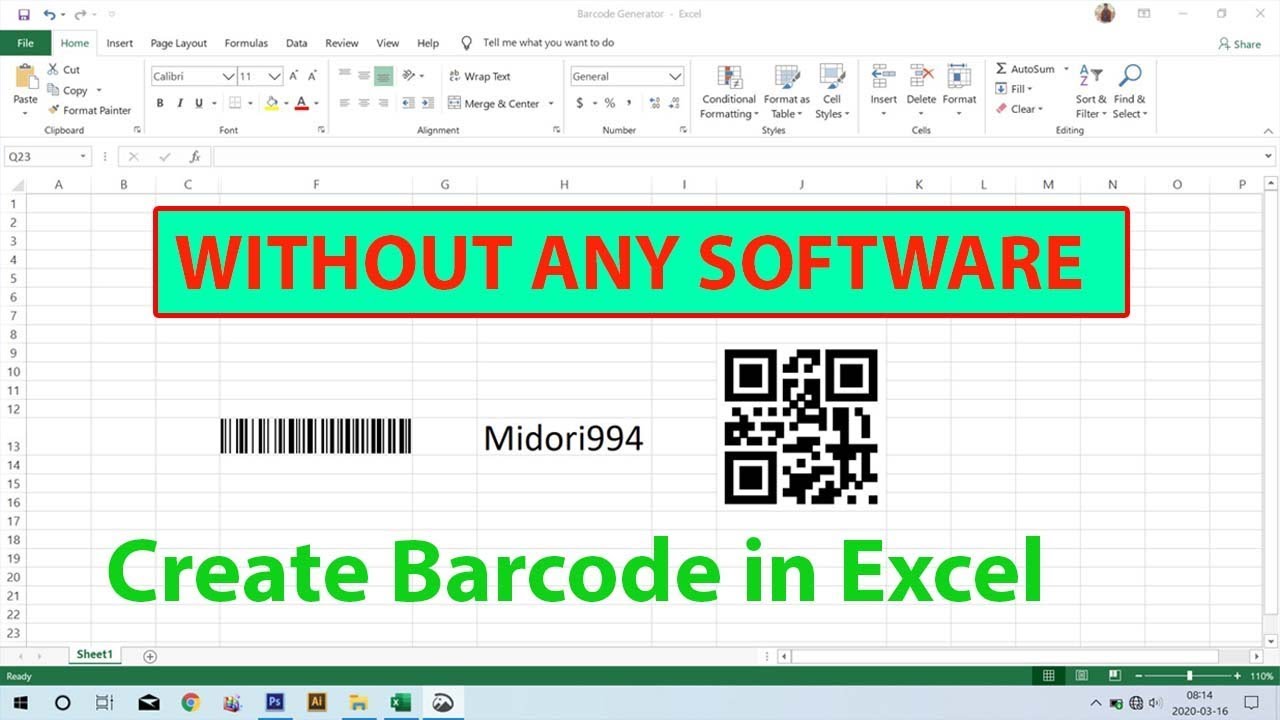Switch to the Sheet1 worksheet tab
1280x720 pixels.
tap(95, 655)
